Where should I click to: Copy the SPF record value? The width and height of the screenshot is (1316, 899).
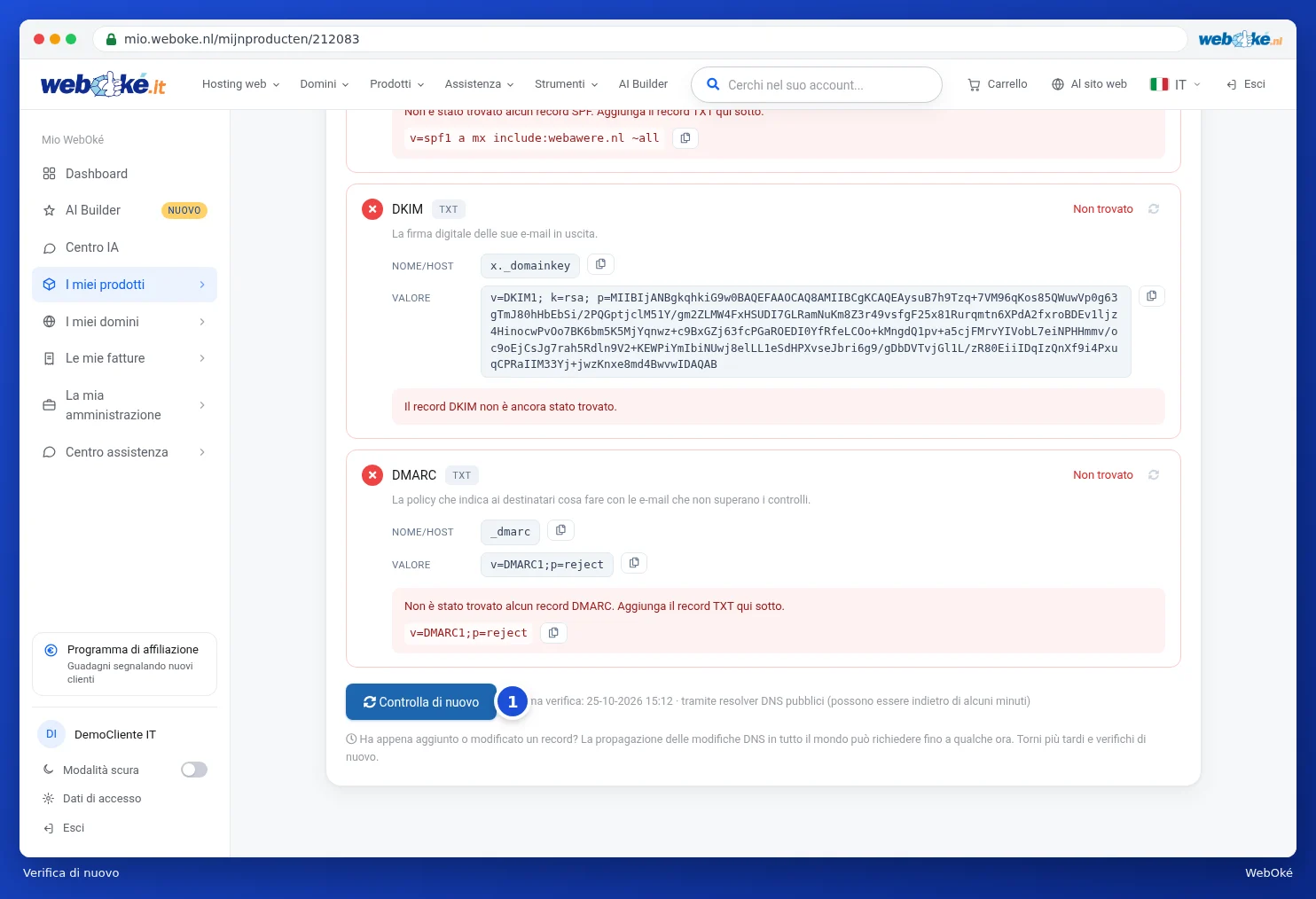685,138
